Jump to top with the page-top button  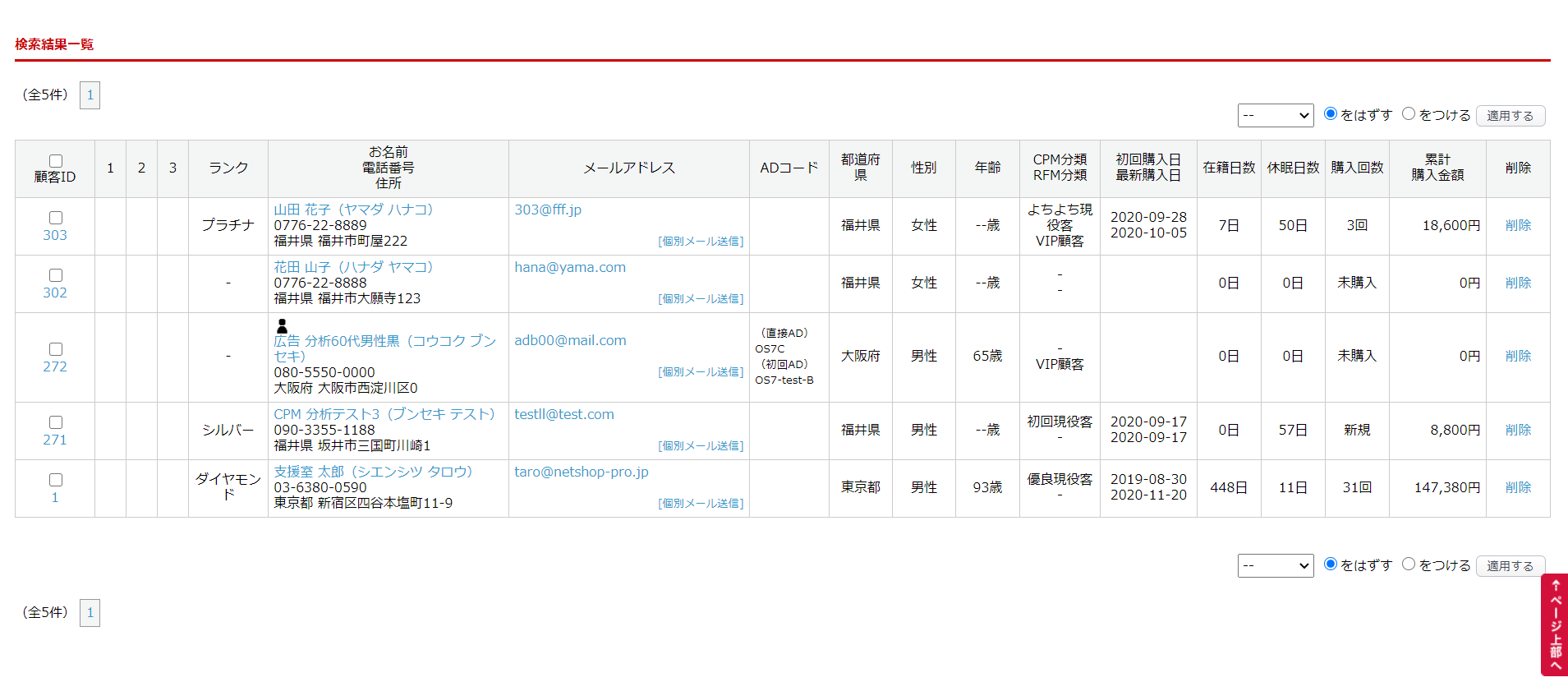pyautogui.click(x=1554, y=624)
